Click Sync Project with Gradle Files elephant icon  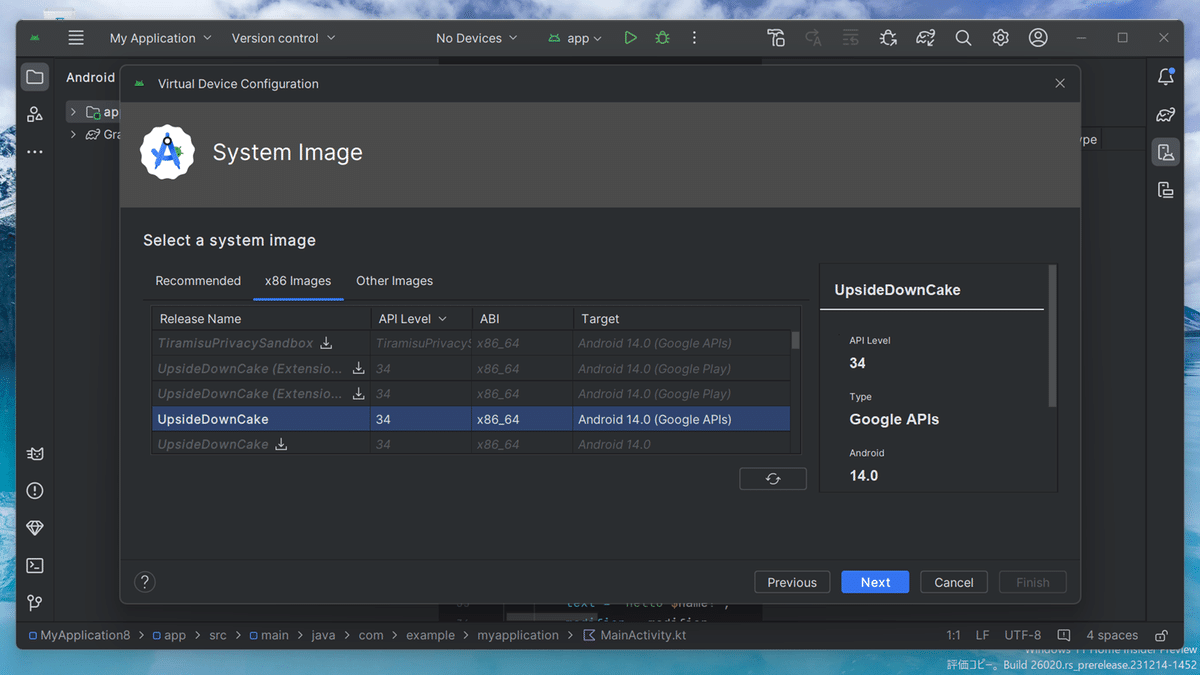(926, 38)
